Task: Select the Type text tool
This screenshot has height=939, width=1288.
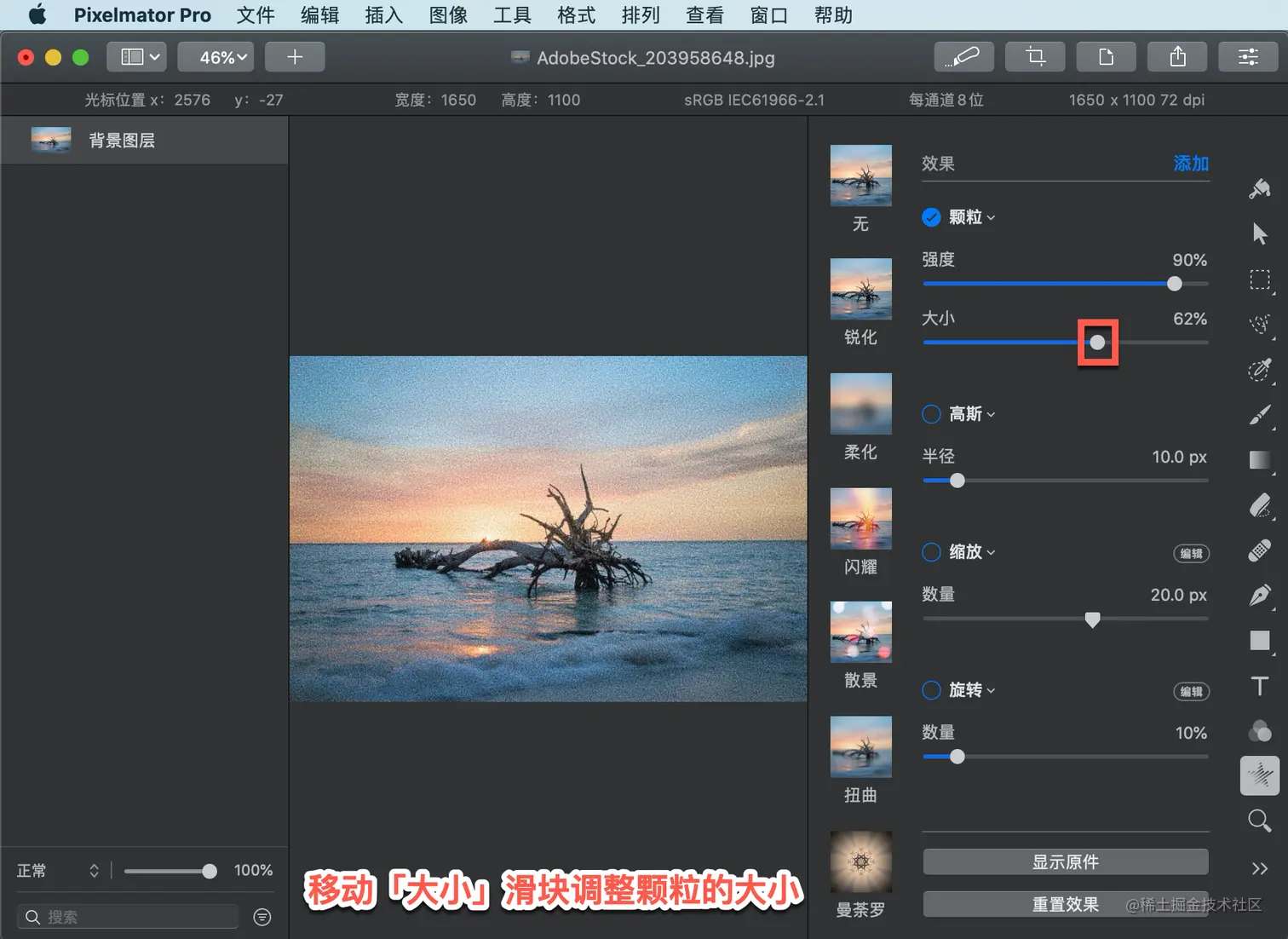Action: click(x=1260, y=686)
